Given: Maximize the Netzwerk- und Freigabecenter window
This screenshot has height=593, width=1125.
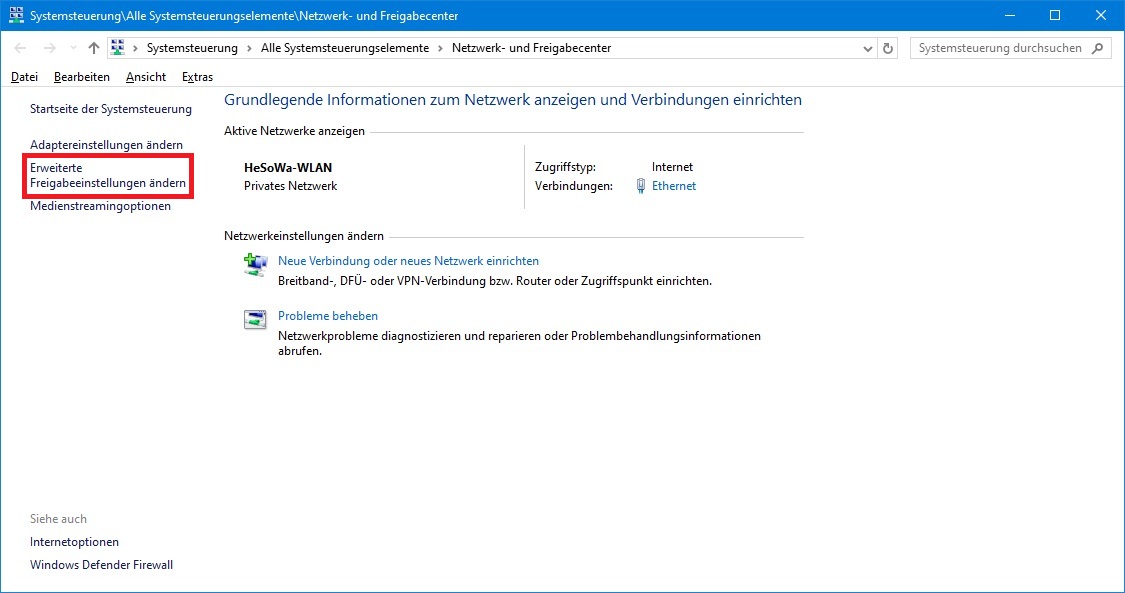Looking at the screenshot, I should [1055, 15].
